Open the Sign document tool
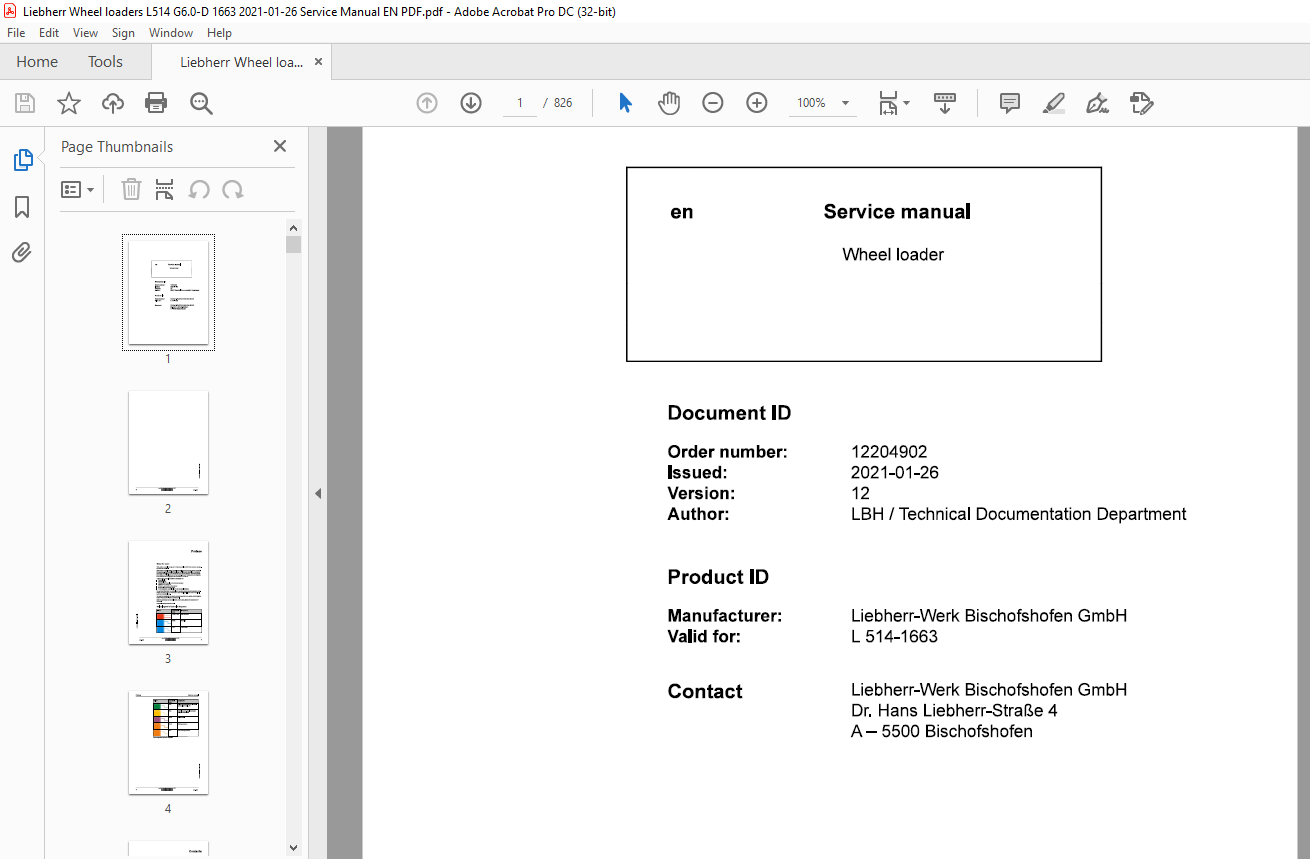 pyautogui.click(x=1098, y=103)
